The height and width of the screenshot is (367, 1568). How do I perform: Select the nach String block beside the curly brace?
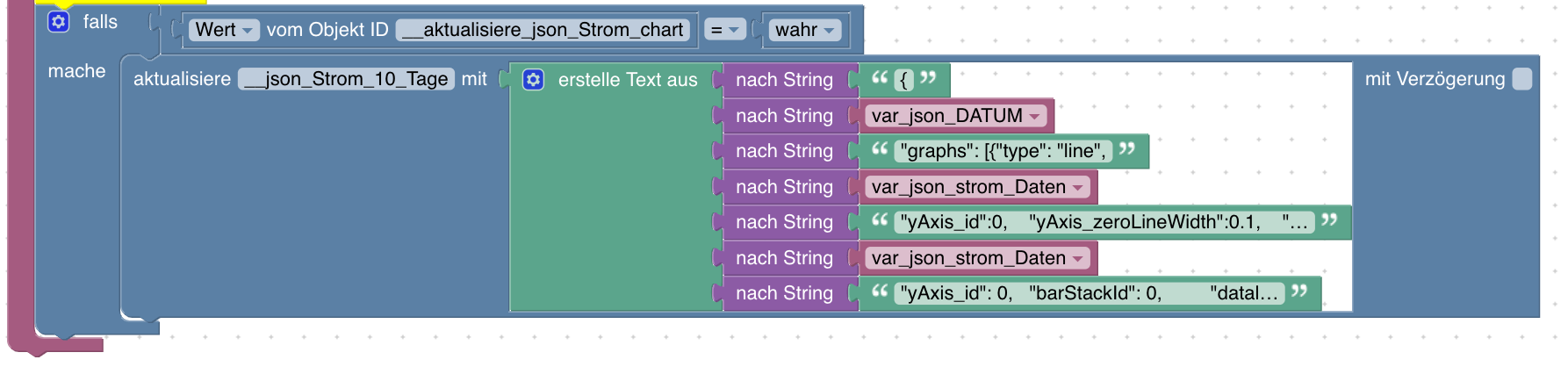click(784, 80)
